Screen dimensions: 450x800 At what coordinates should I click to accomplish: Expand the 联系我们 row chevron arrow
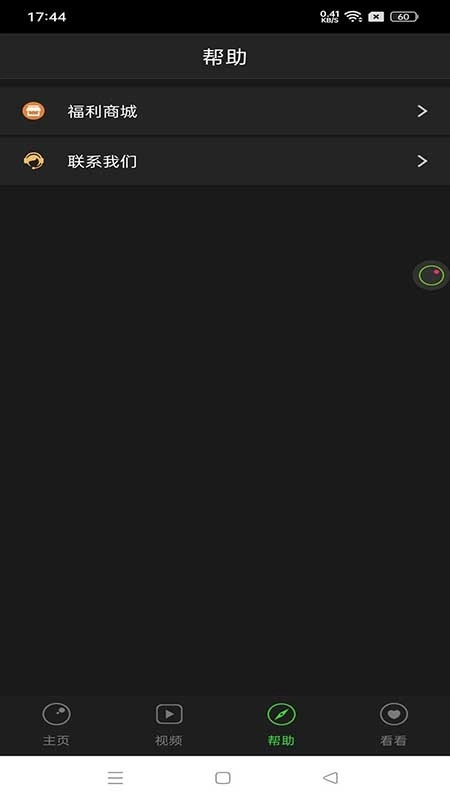coord(422,161)
